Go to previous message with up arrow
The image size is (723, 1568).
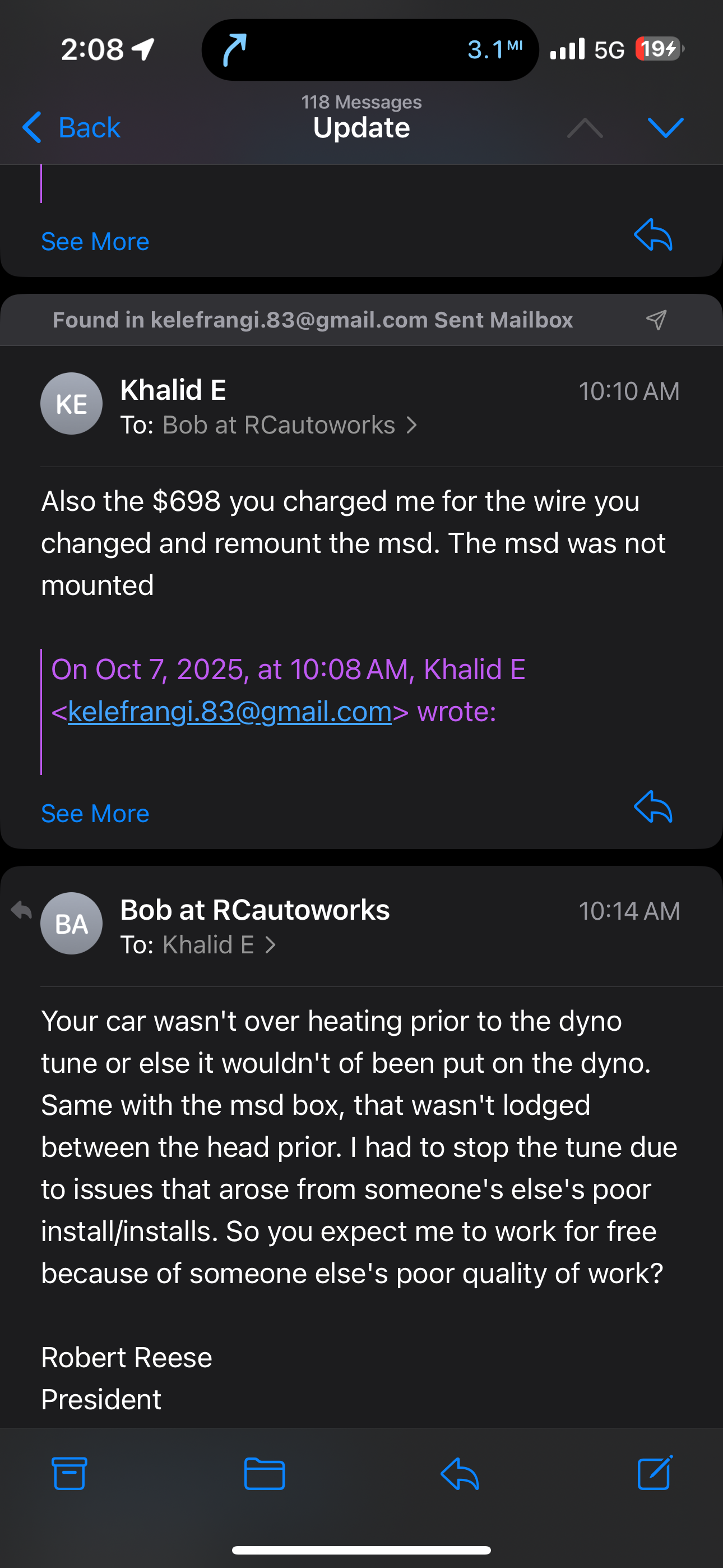584,128
